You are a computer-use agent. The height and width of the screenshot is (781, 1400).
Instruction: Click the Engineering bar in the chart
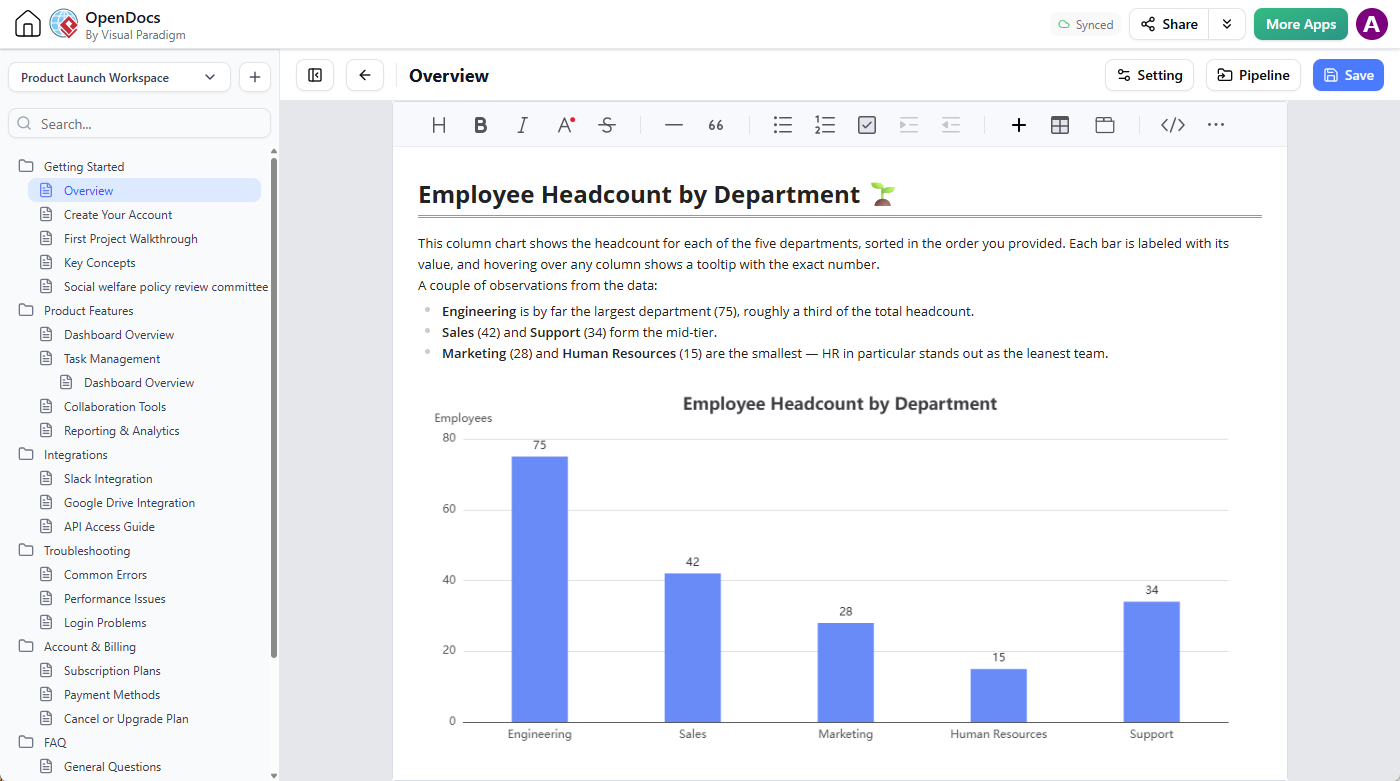pyautogui.click(x=539, y=589)
